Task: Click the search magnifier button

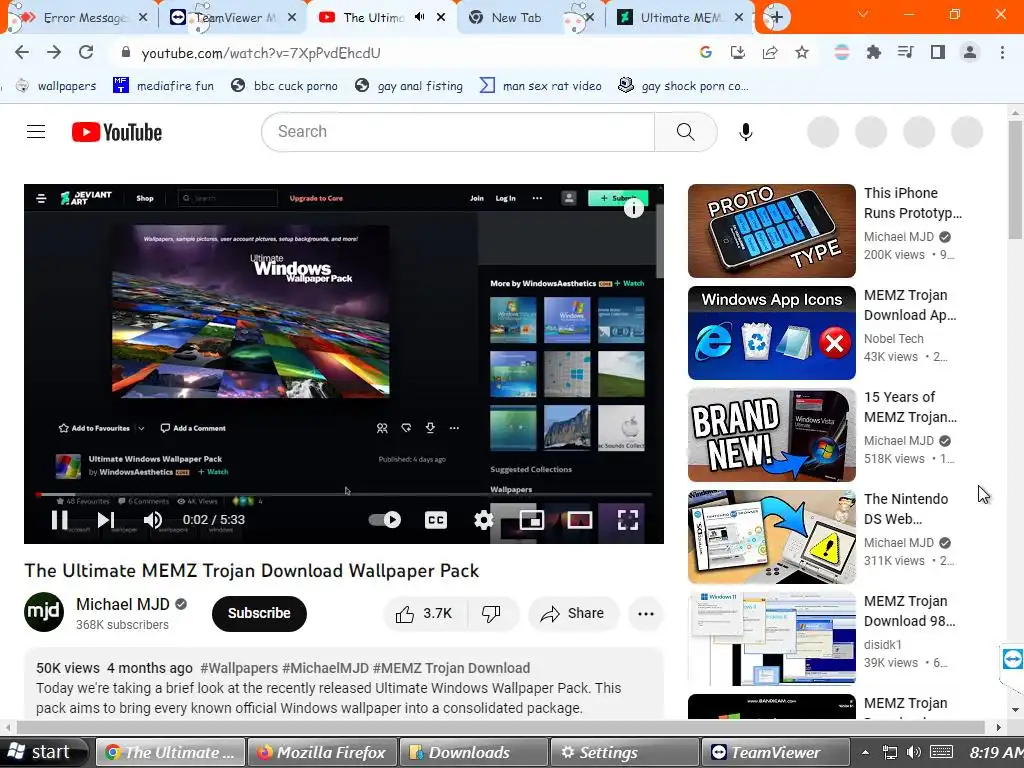Action: pos(686,132)
